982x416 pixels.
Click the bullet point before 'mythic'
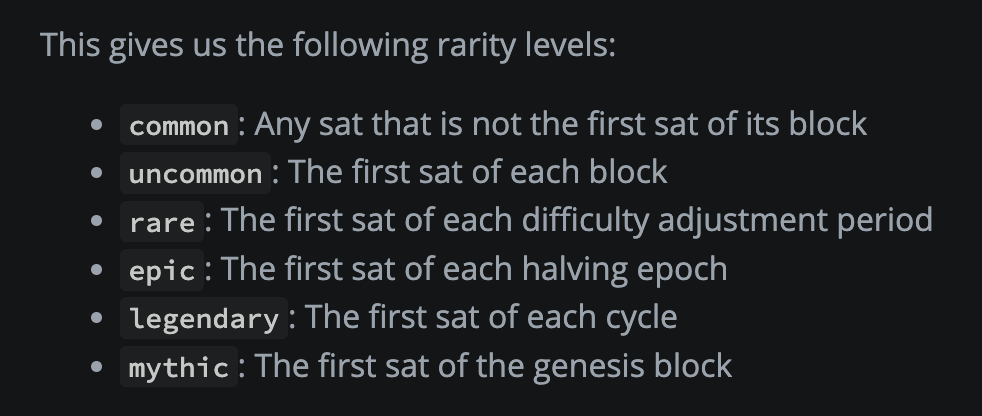click(96, 366)
